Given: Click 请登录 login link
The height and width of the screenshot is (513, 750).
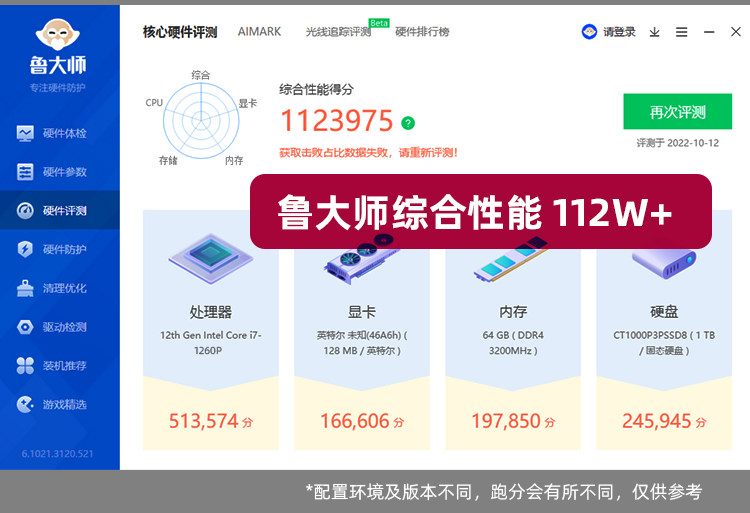Looking at the screenshot, I should click(619, 32).
